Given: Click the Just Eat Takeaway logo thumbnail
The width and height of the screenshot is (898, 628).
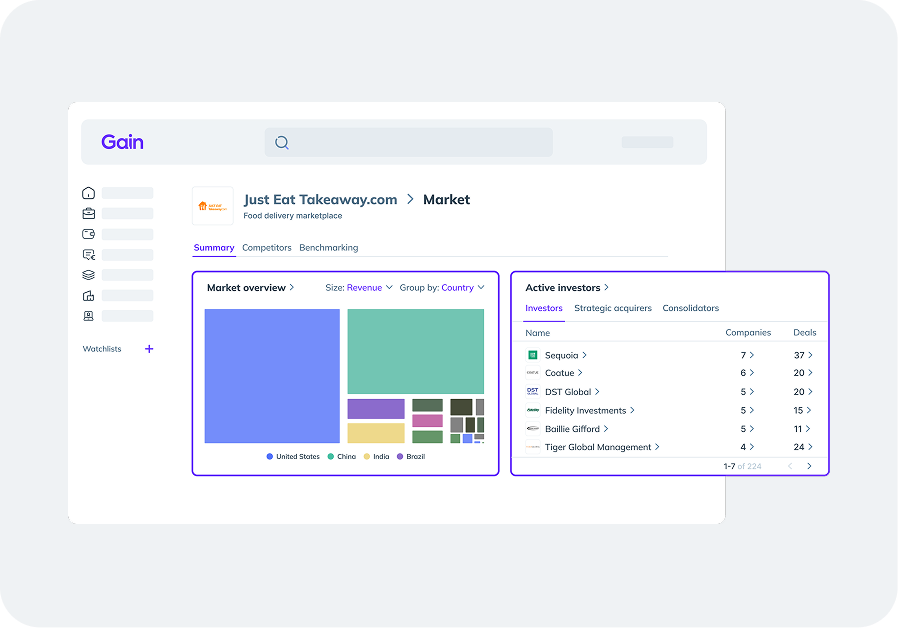Looking at the screenshot, I should pos(212,206).
